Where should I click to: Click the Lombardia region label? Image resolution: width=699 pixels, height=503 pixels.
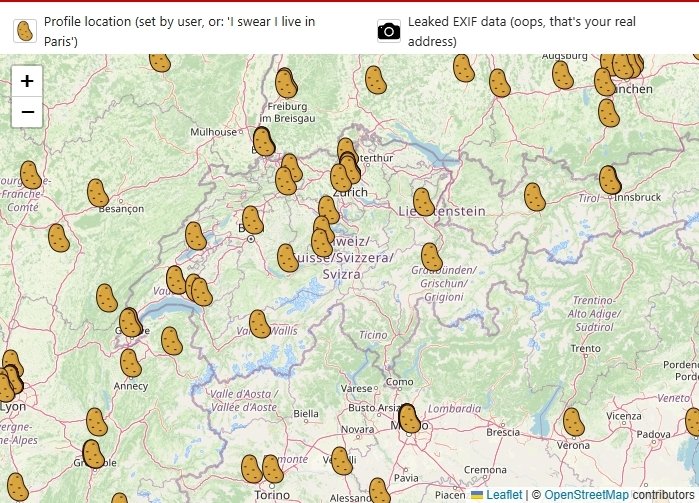(454, 408)
